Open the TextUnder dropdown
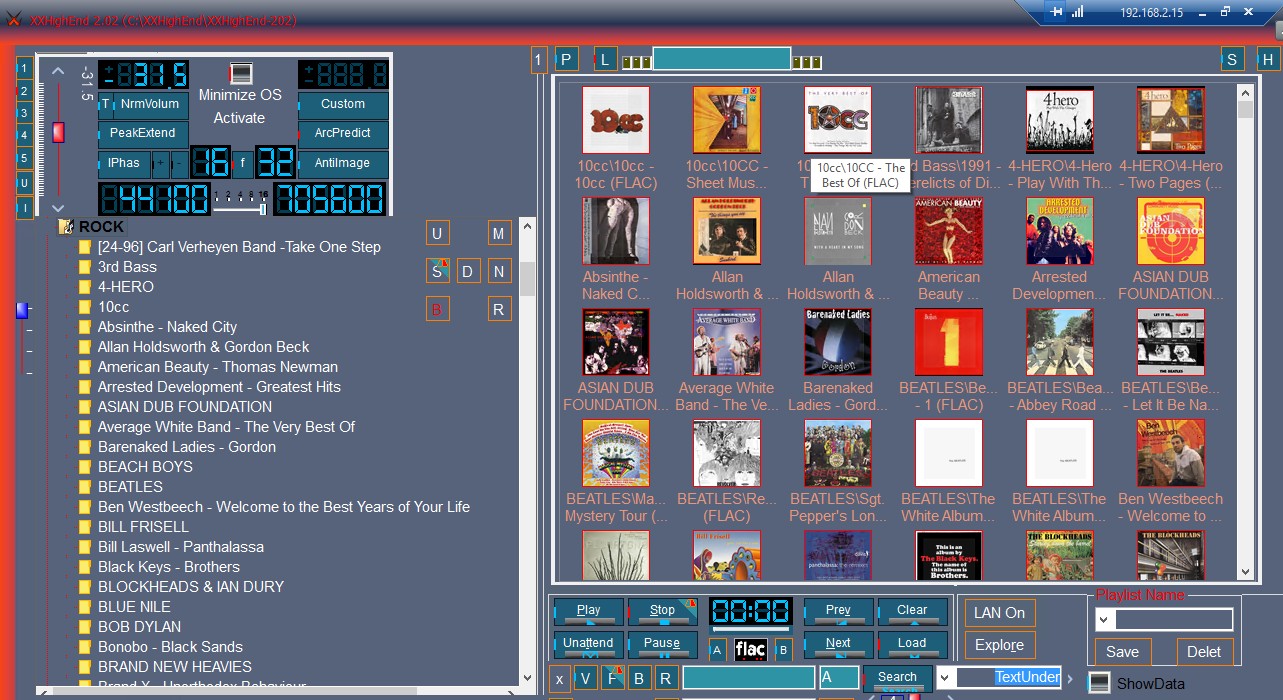Screen dimensions: 1283x700 946,677
